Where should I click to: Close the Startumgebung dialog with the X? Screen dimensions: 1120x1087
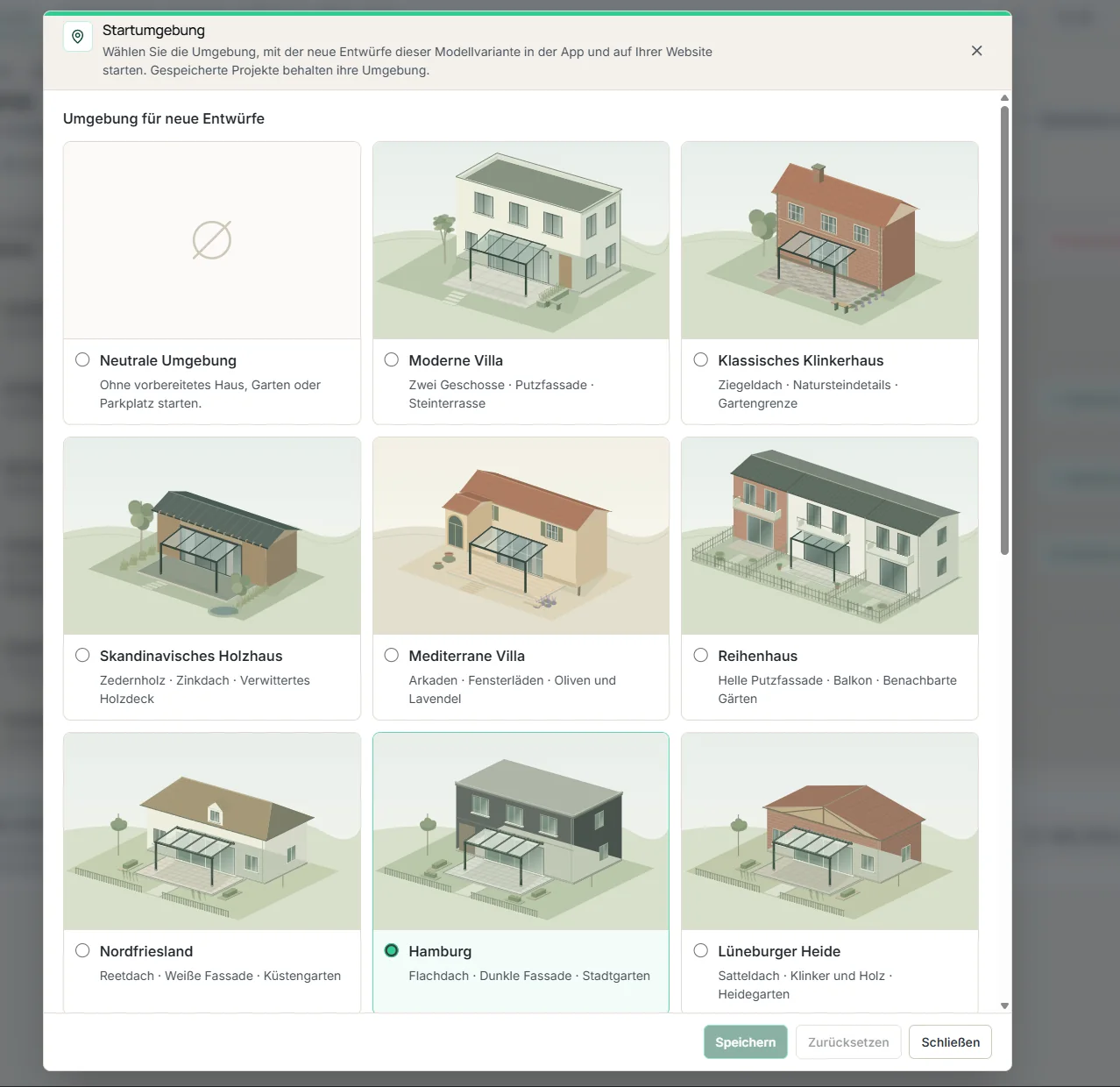coord(976,51)
